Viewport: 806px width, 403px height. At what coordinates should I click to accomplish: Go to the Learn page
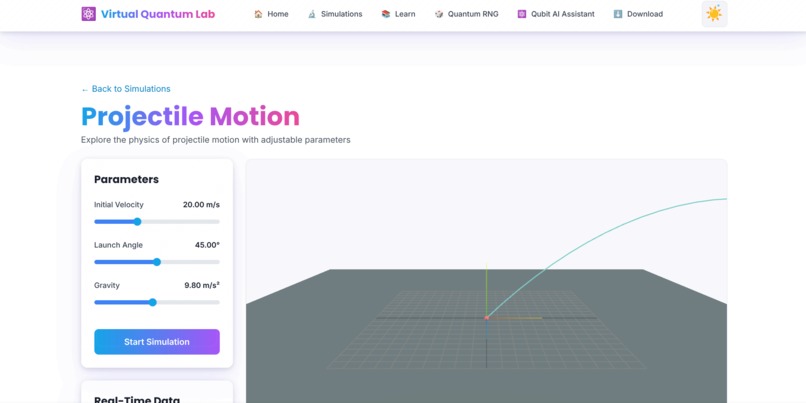[398, 14]
